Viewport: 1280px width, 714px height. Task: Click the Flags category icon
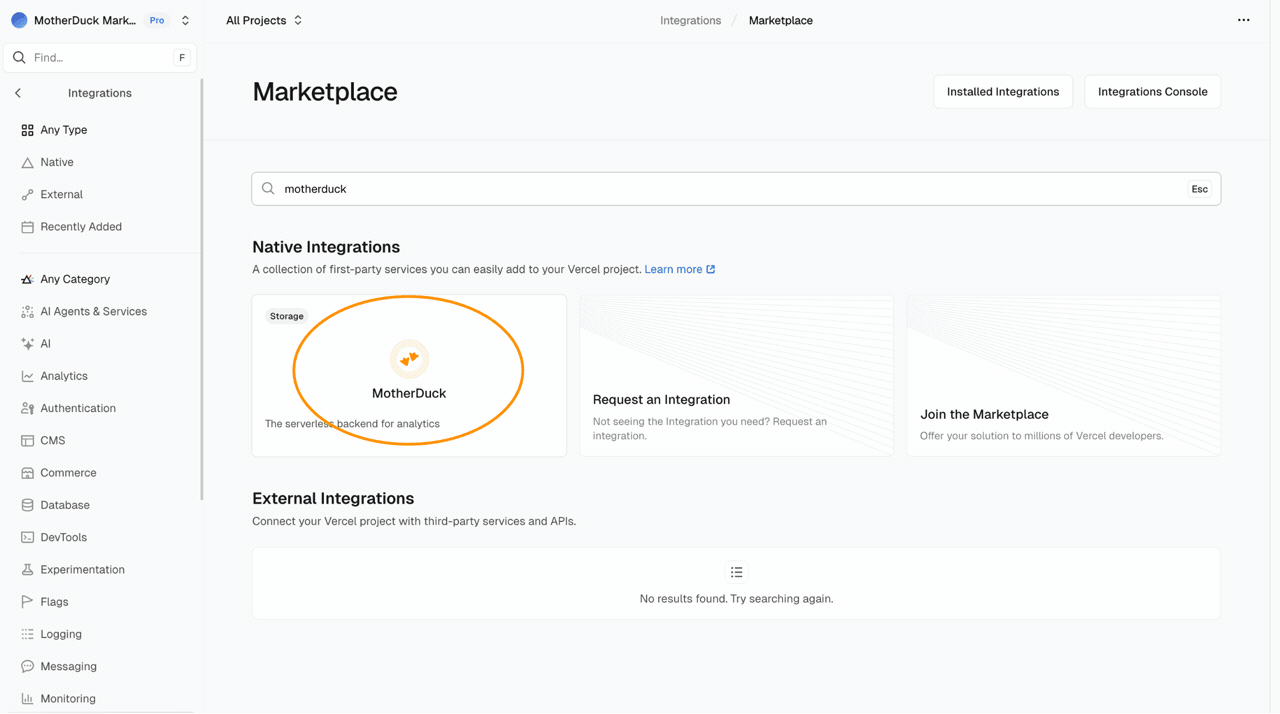point(26,601)
